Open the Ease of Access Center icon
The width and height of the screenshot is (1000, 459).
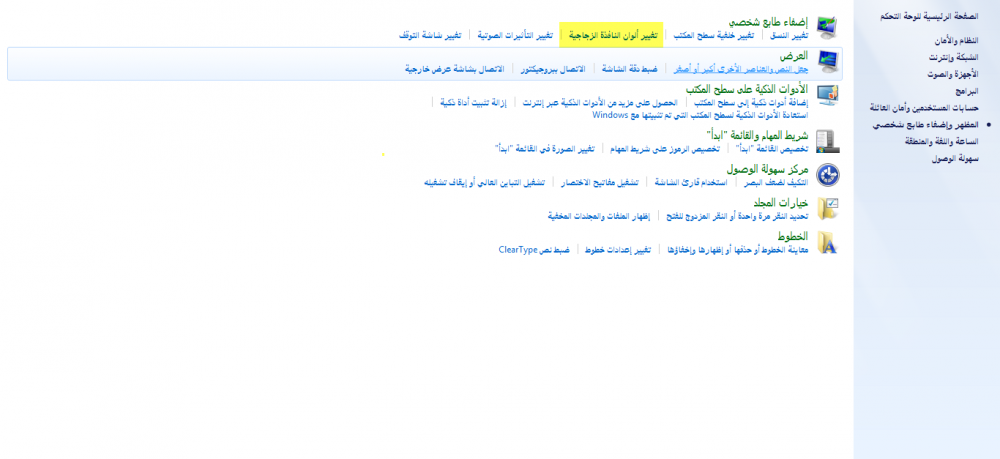click(827, 175)
